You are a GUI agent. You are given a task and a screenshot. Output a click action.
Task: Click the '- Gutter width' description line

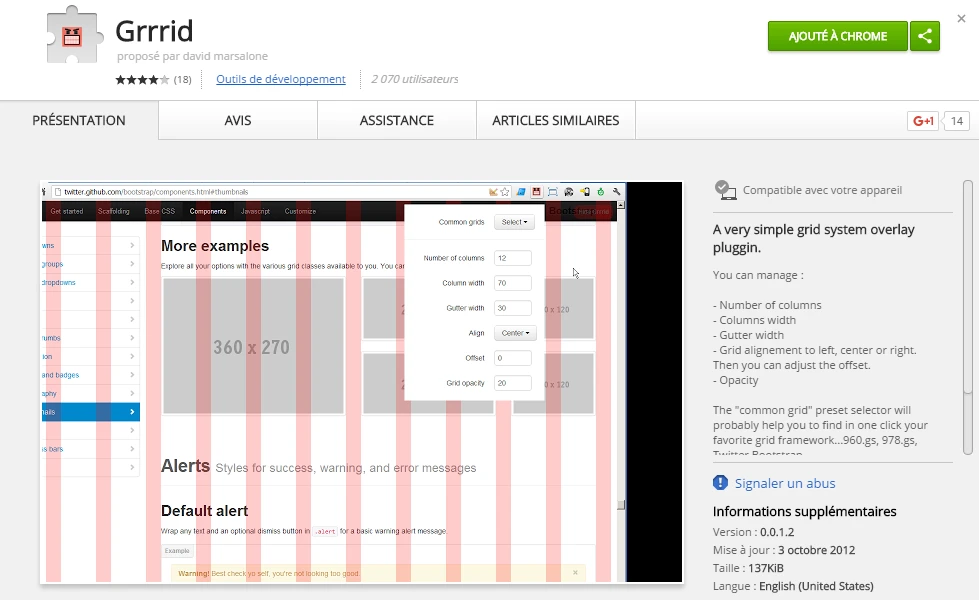[749, 335]
